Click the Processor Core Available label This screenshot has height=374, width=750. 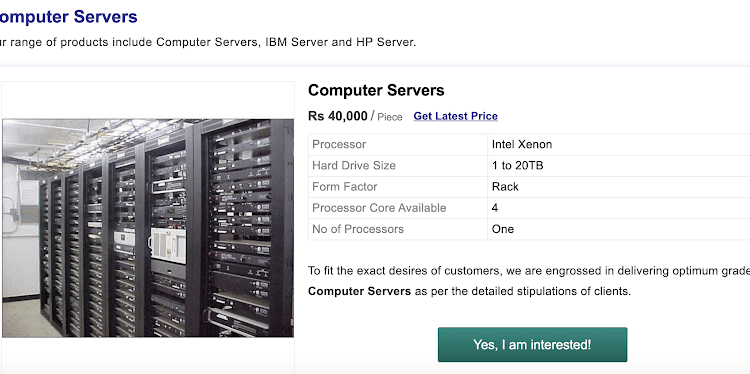point(379,208)
